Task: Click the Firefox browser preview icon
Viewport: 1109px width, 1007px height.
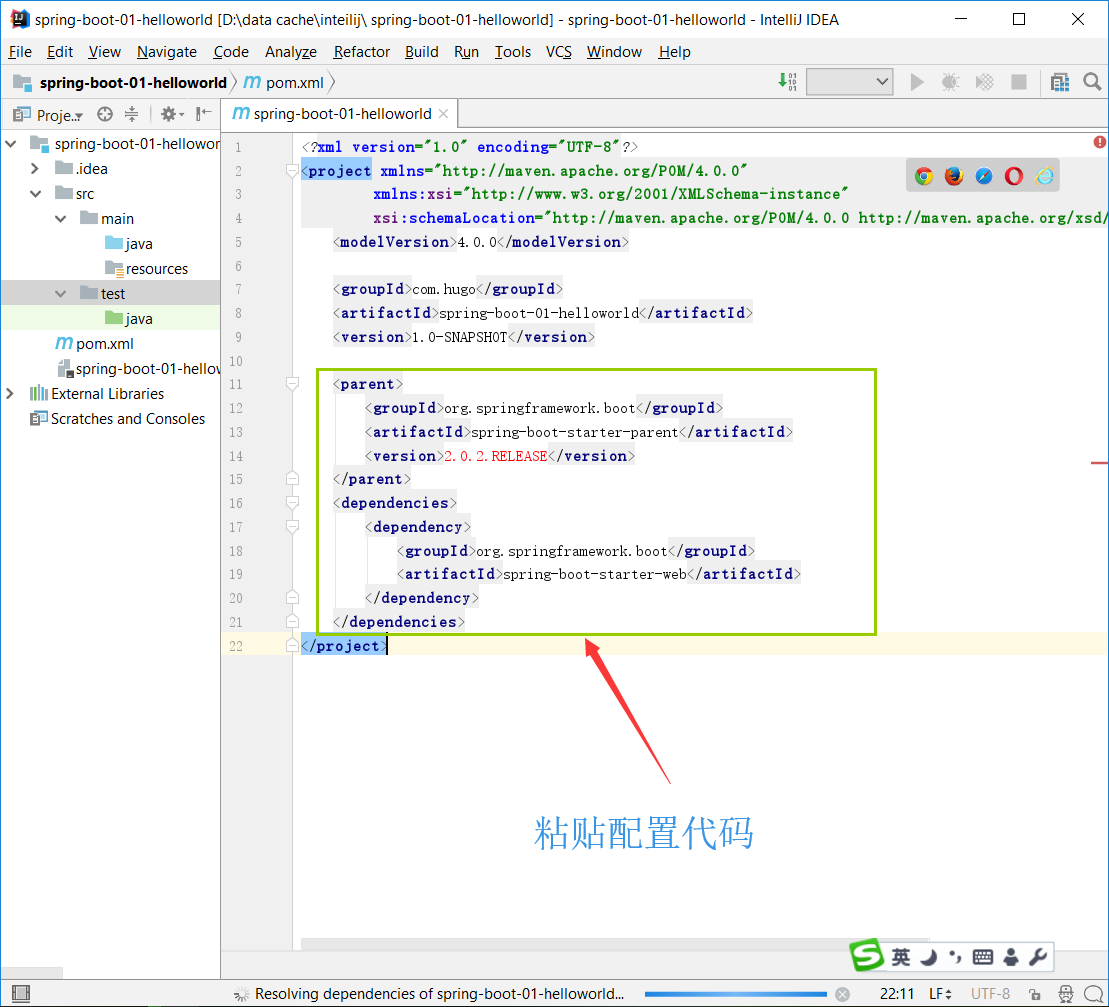Action: [954, 176]
